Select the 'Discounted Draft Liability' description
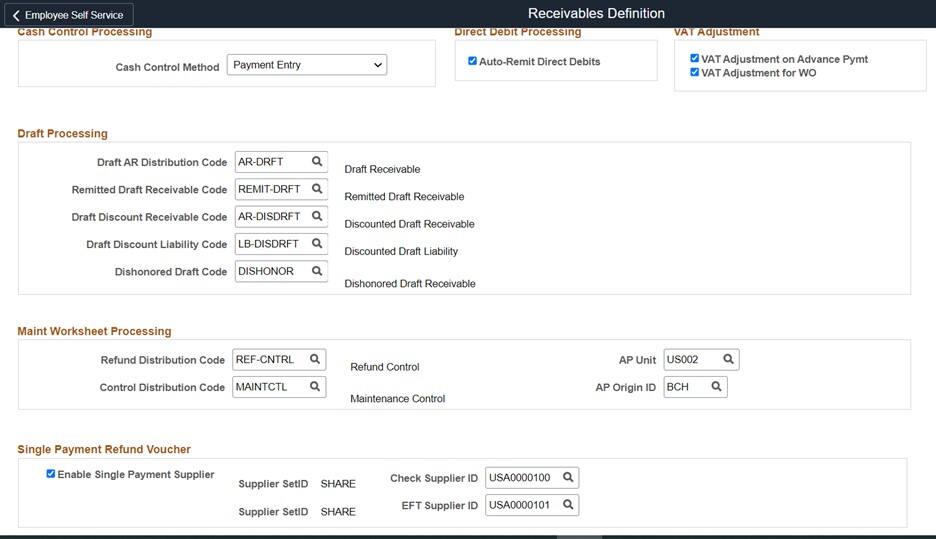The height and width of the screenshot is (539, 936). [401, 251]
